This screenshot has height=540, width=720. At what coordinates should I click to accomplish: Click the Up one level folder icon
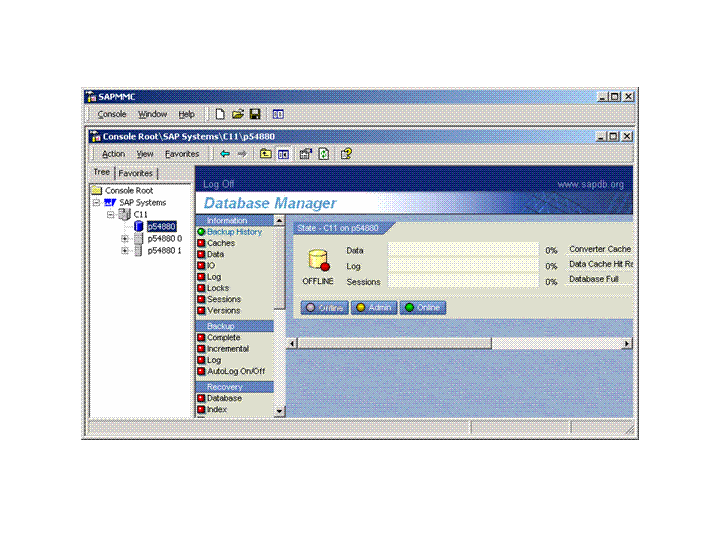click(266, 154)
